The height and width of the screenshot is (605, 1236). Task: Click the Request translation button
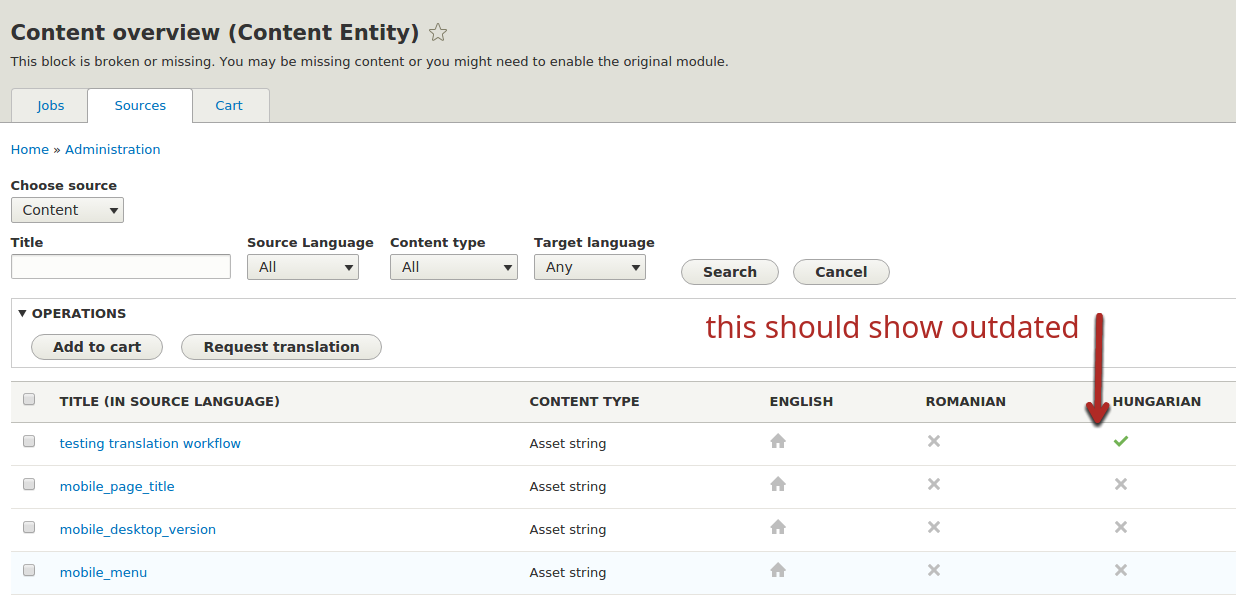(x=281, y=347)
